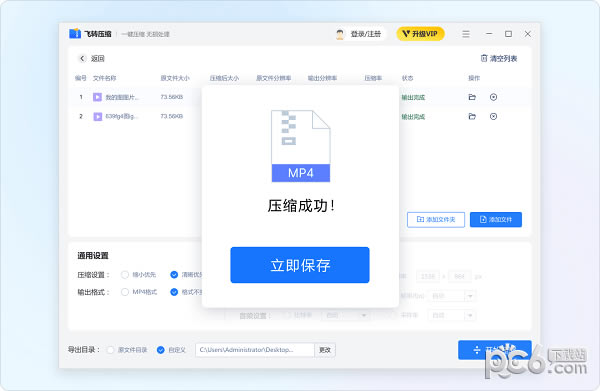Viewport: 600px width, 391px height.
Task: Open output folder for file row 2
Action: 472,116
